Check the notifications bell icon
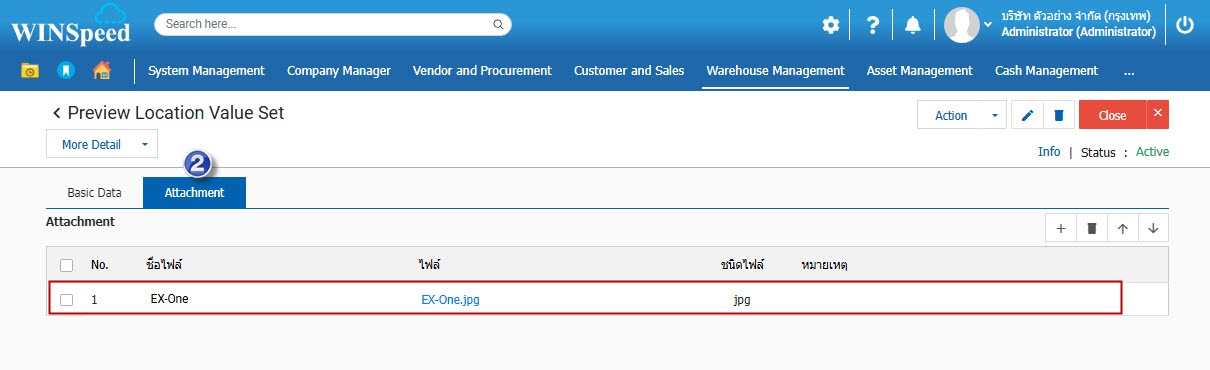 (912, 25)
